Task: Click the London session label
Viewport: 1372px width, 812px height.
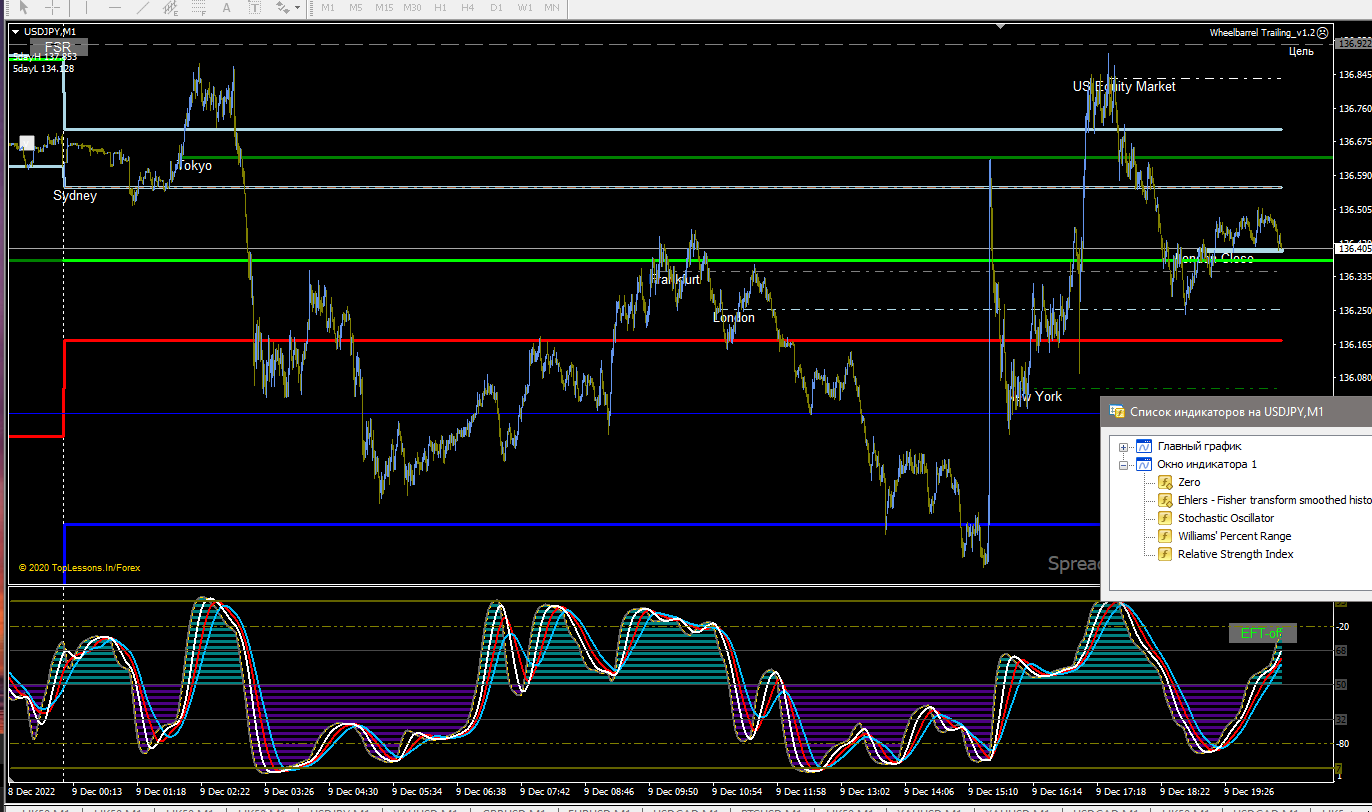Action: click(x=734, y=318)
